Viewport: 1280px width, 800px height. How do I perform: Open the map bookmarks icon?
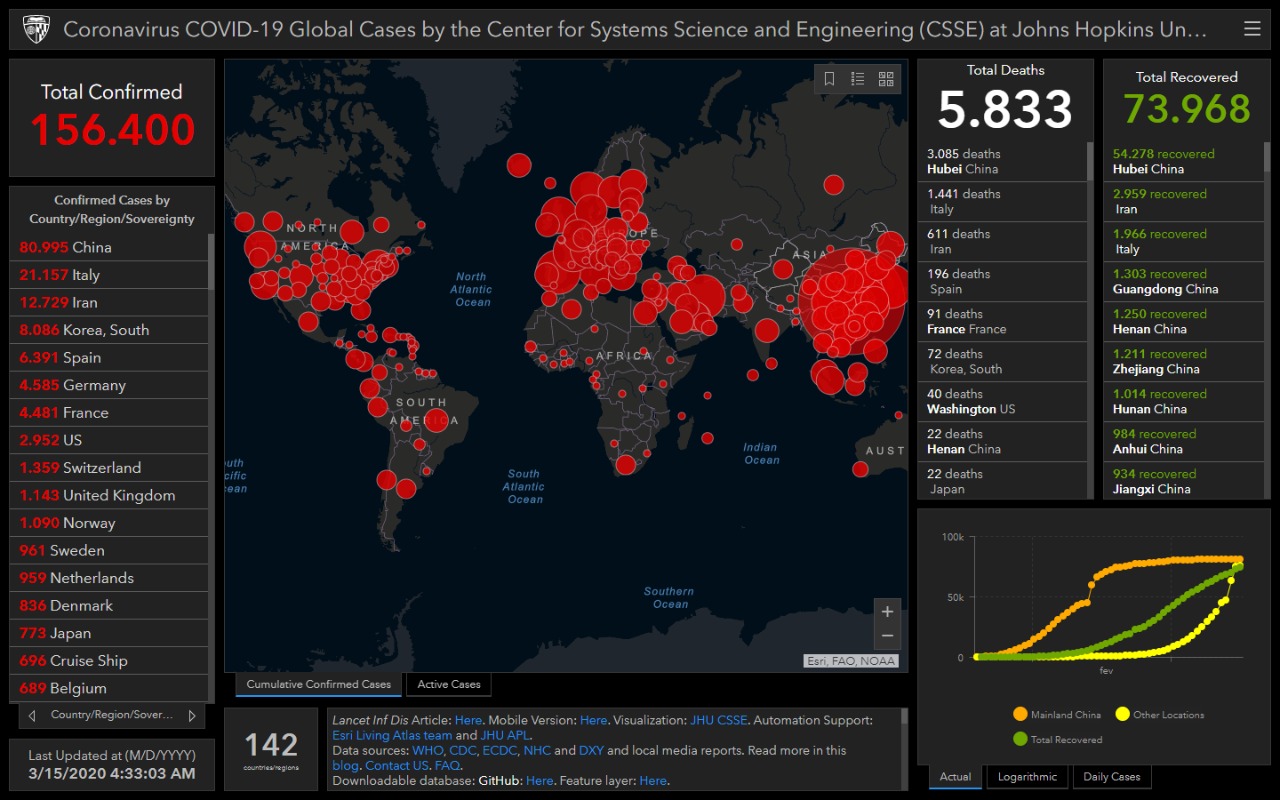pos(829,79)
